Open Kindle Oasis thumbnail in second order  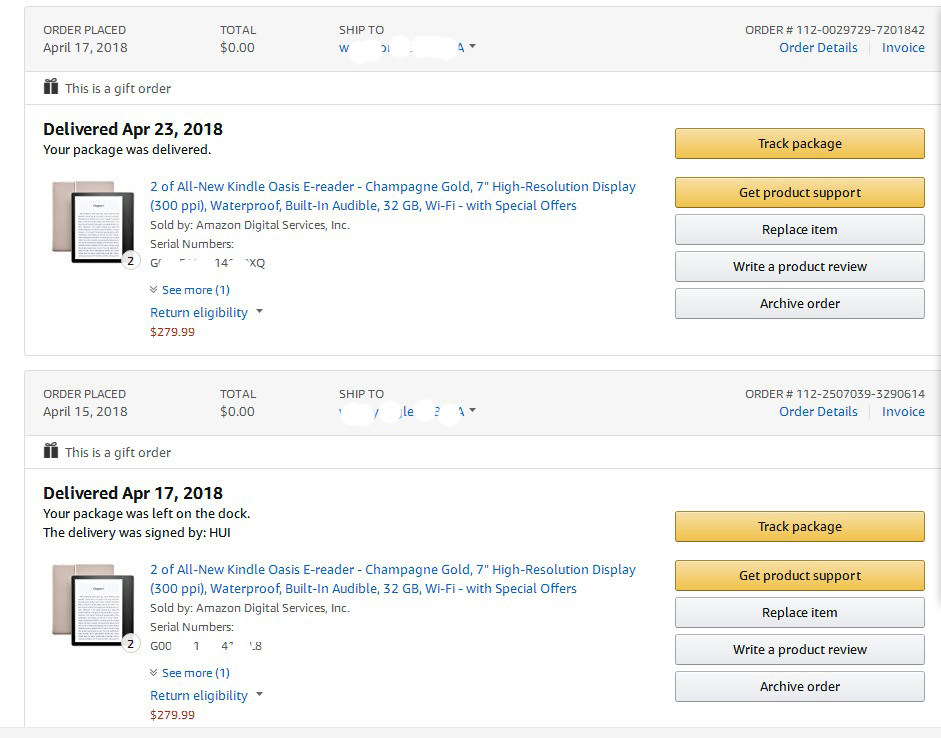(x=93, y=605)
